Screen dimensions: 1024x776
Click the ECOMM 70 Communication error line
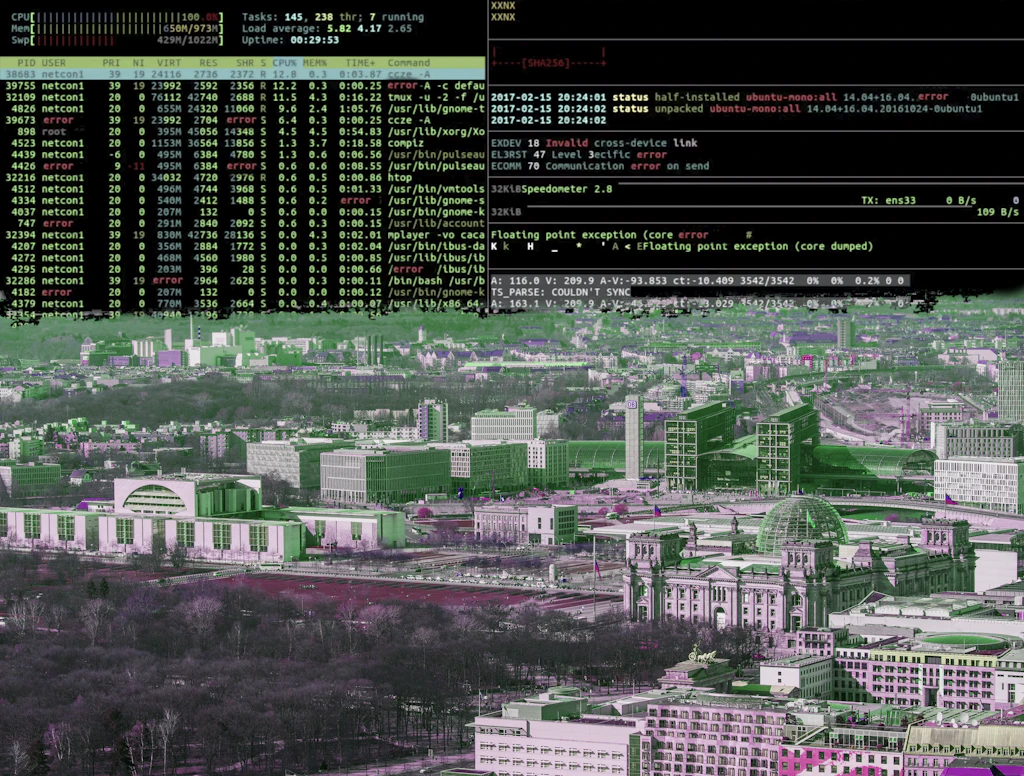coord(600,166)
